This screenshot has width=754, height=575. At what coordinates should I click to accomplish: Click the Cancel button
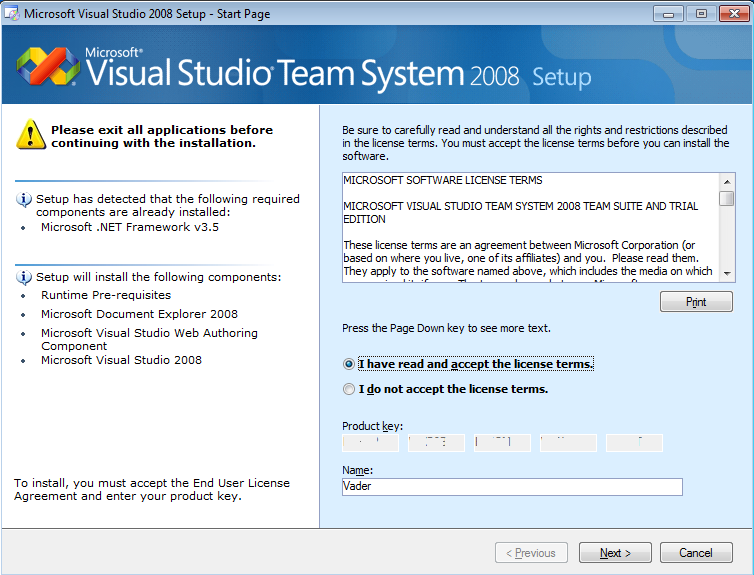pyautogui.click(x=696, y=552)
